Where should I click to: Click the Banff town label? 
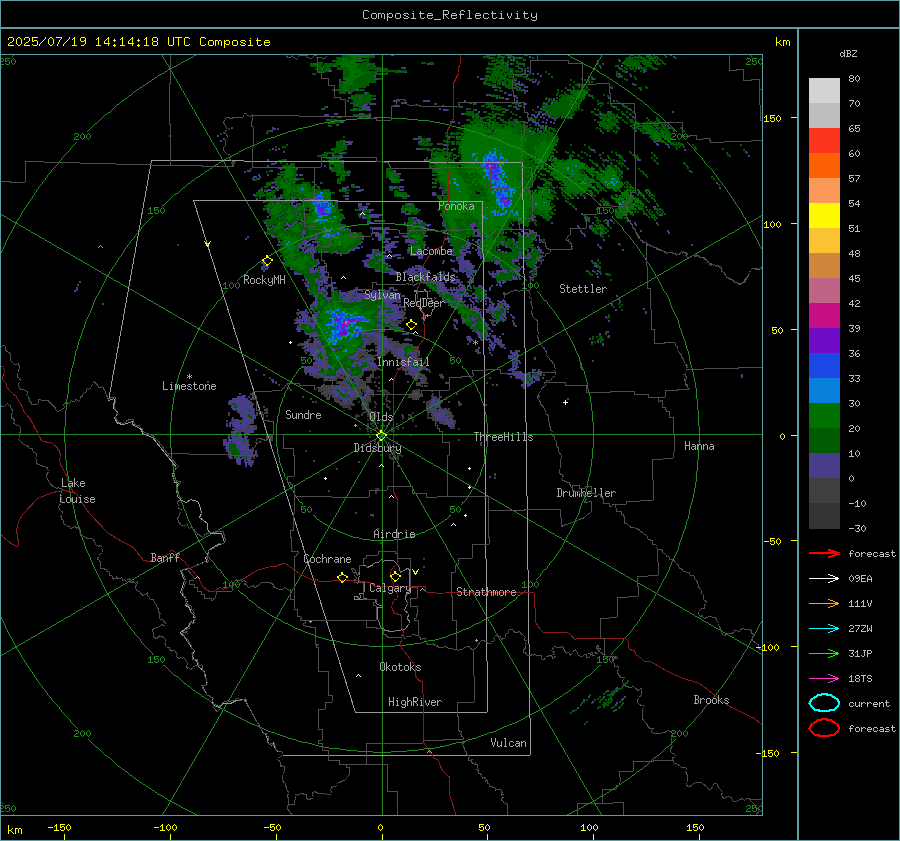165,557
